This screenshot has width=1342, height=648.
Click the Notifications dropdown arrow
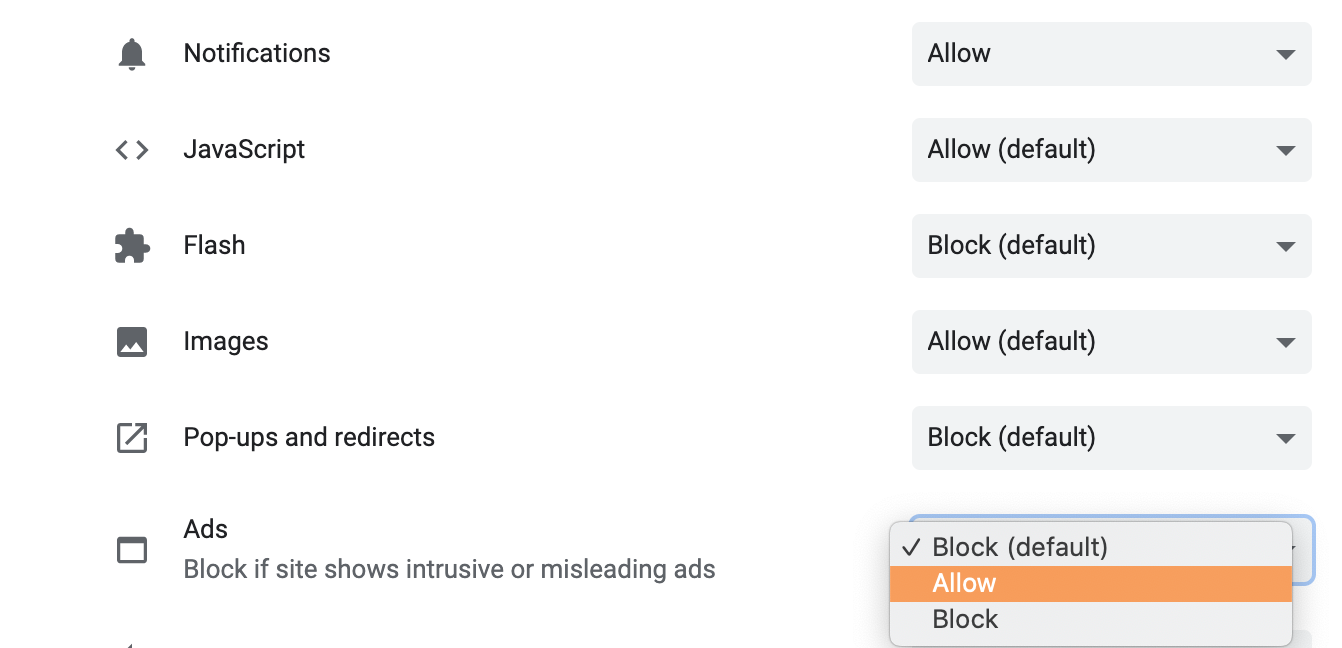pos(1286,55)
